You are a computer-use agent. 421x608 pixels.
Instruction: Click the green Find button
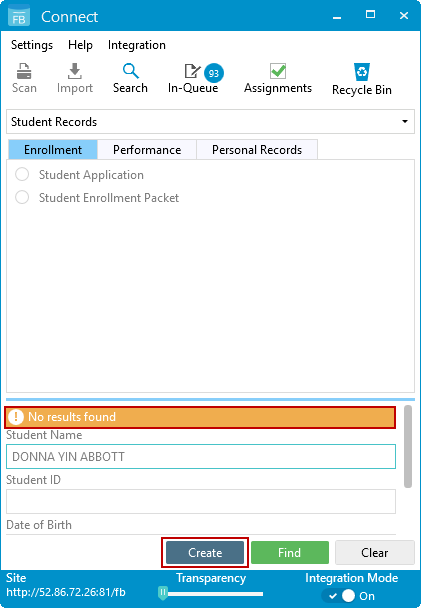[290, 553]
